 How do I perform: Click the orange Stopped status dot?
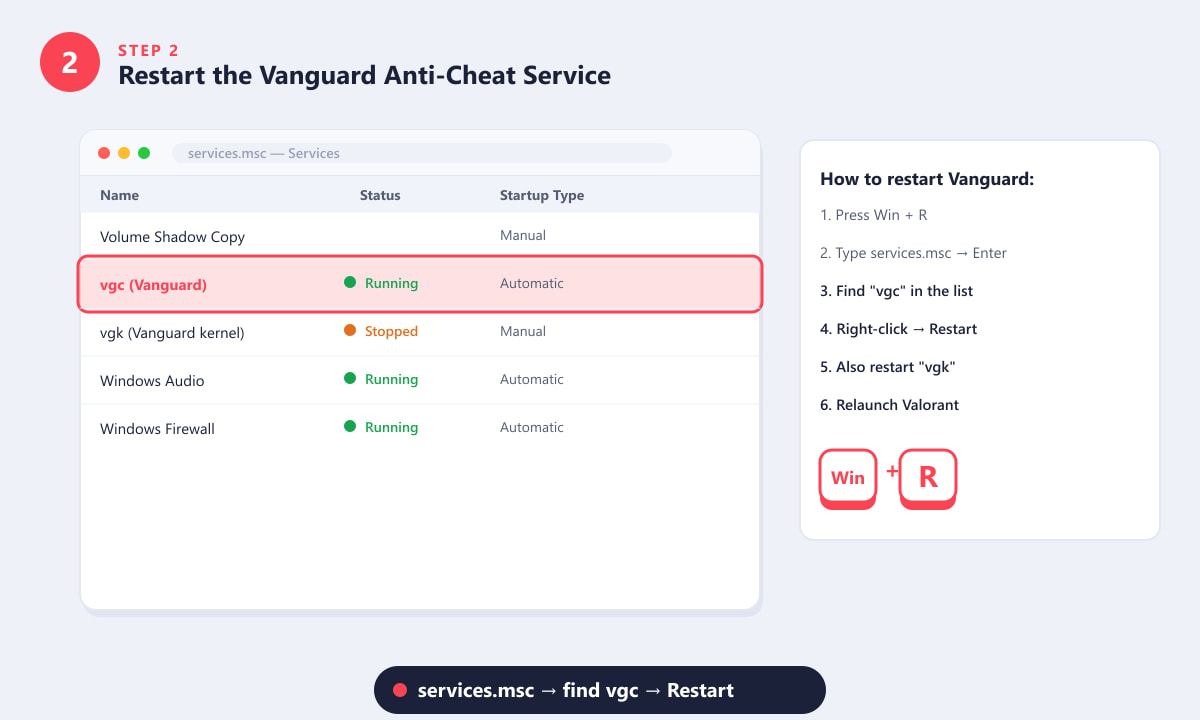pos(350,331)
